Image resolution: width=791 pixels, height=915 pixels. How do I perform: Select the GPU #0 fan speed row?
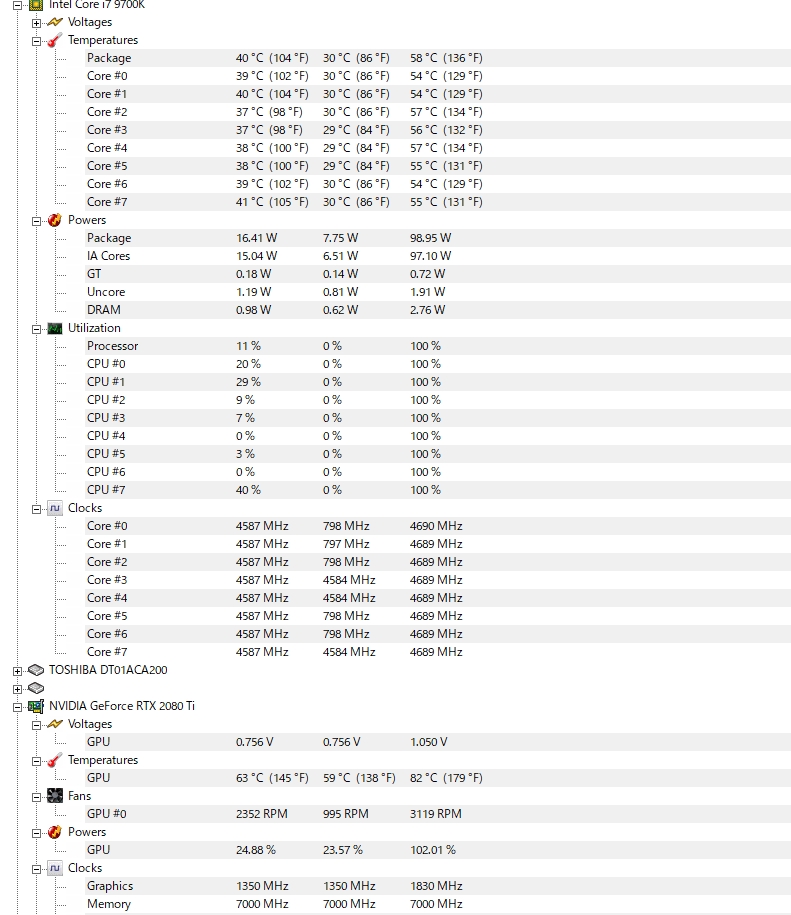(106, 814)
